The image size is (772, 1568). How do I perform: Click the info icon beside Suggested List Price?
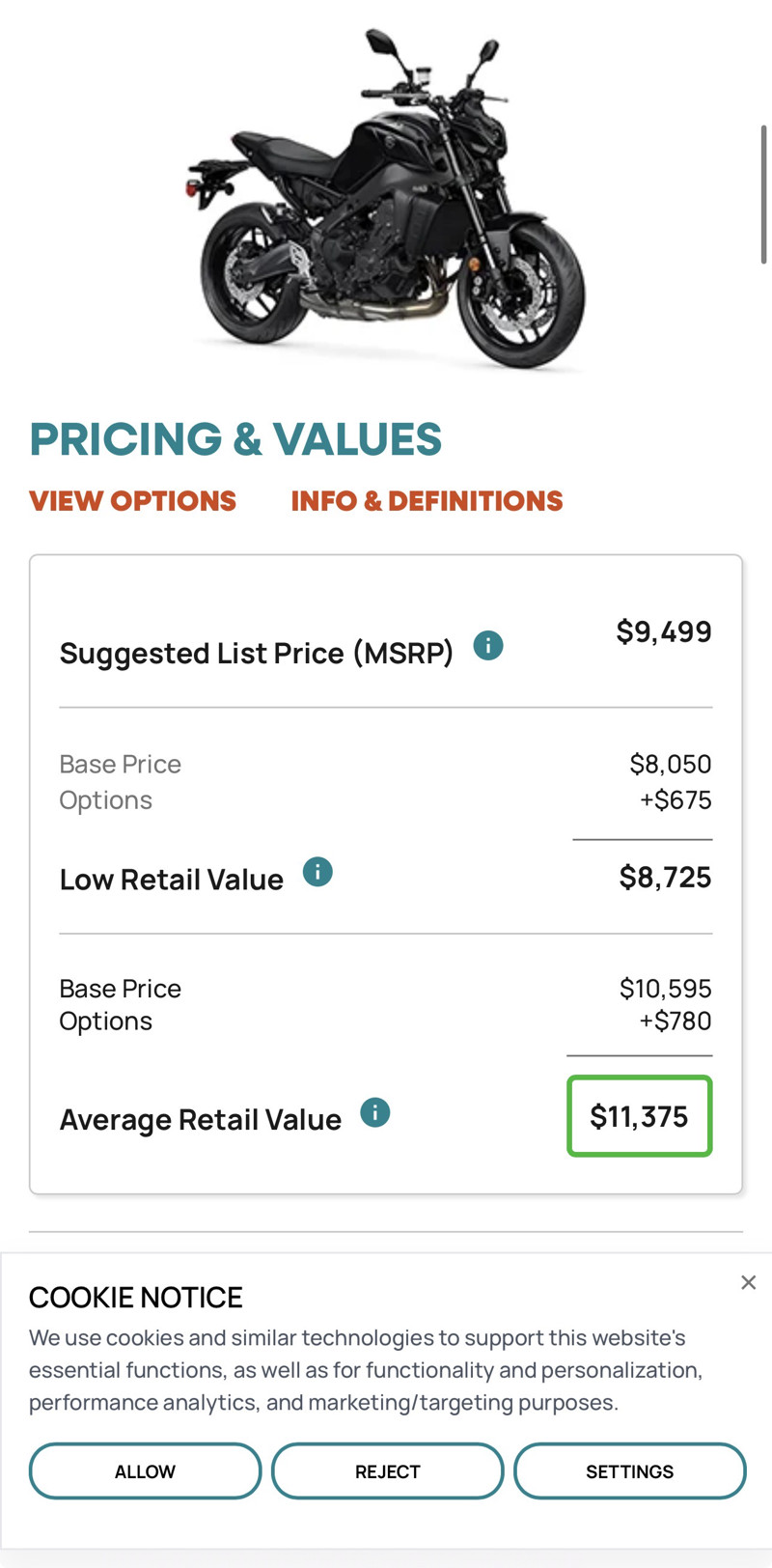pos(488,645)
